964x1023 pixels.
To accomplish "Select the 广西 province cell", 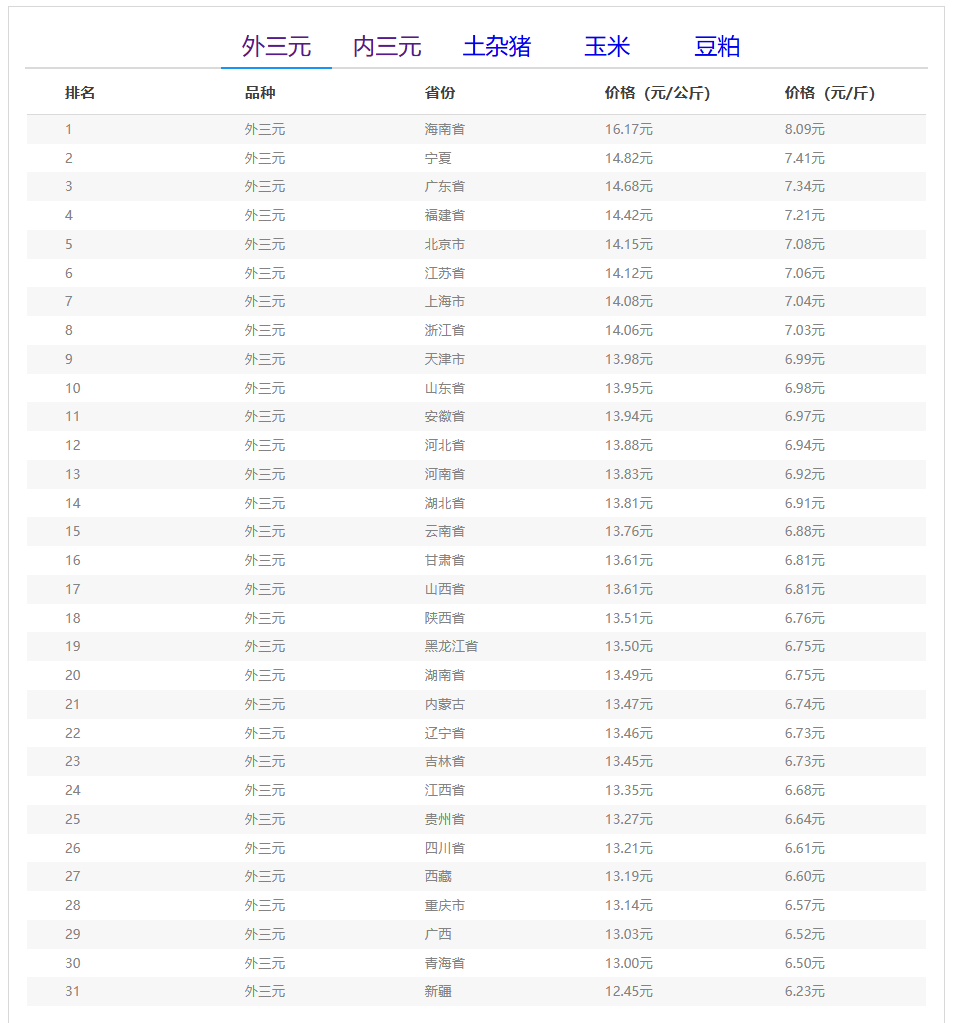I will [x=438, y=934].
